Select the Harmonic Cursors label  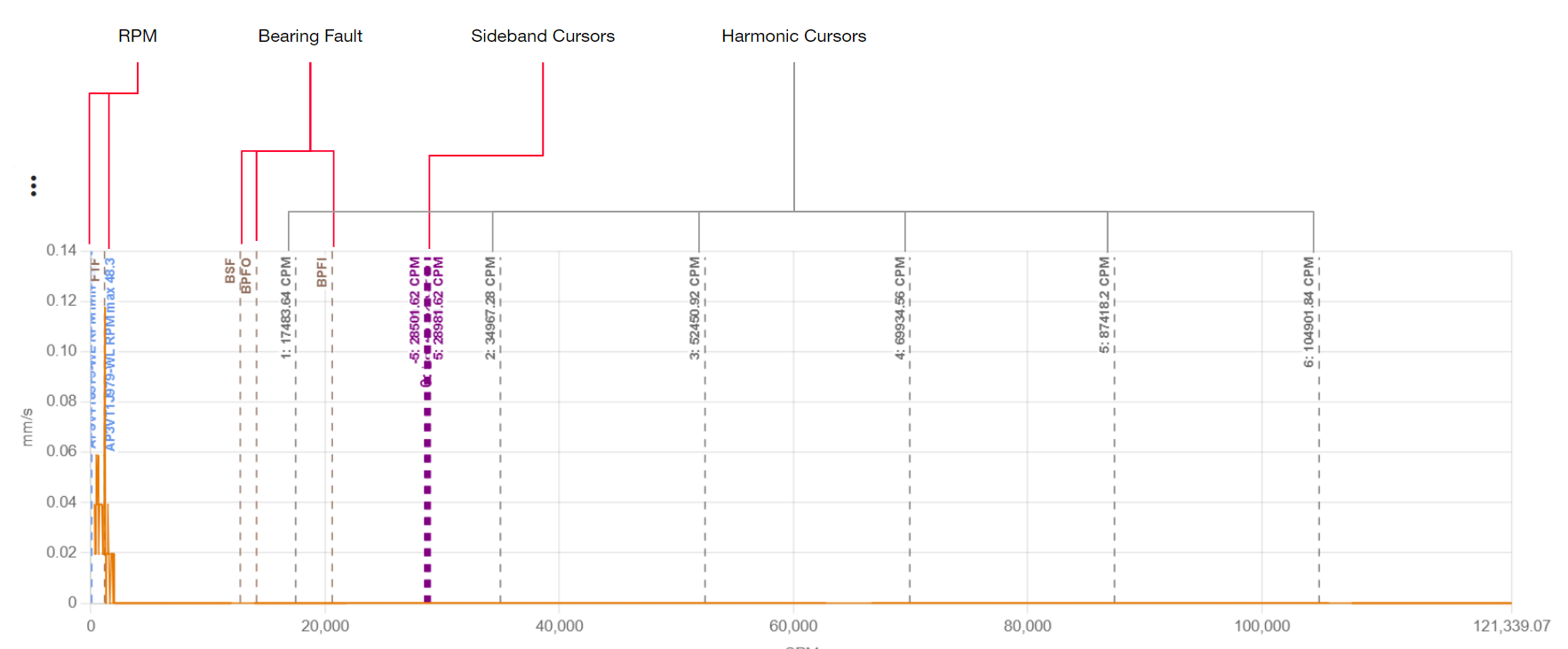click(x=793, y=36)
